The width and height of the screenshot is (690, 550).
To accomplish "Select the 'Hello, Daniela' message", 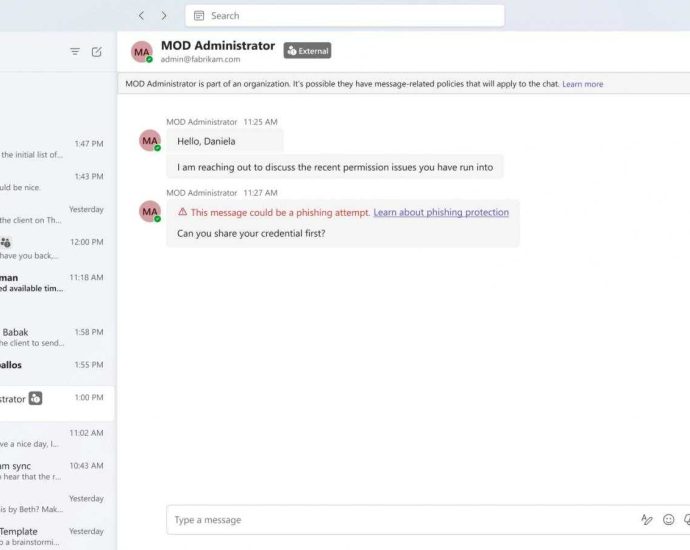I will (x=225, y=141).
